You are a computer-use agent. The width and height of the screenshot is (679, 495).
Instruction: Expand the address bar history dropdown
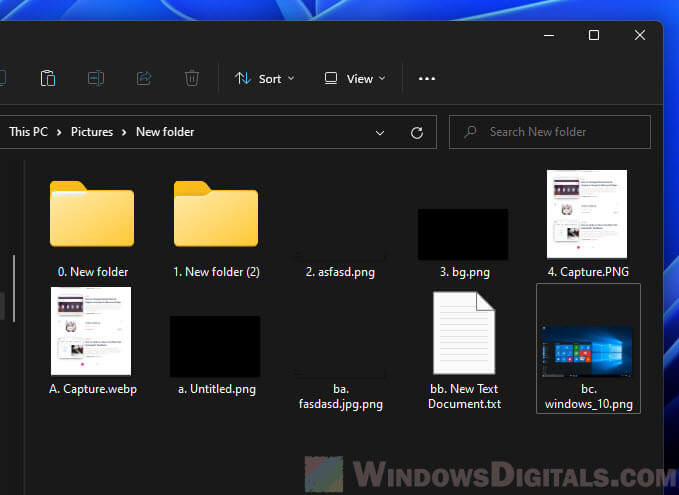click(x=380, y=132)
